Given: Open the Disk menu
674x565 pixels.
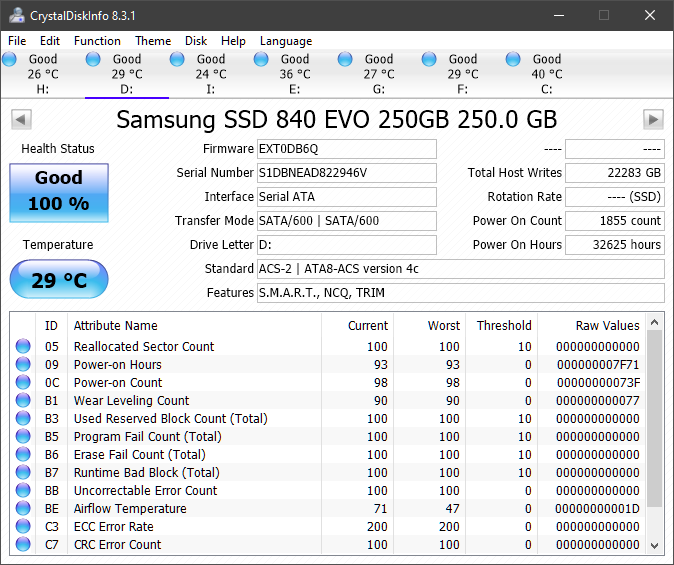Looking at the screenshot, I should point(196,41).
